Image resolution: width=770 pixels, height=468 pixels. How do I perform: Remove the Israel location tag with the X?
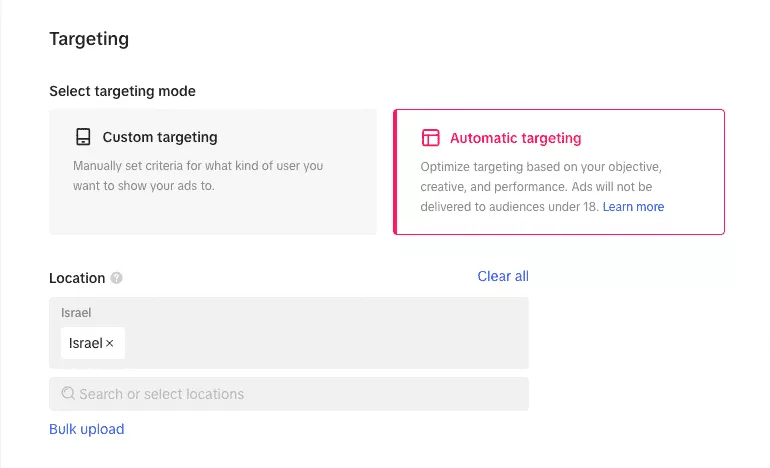(110, 343)
